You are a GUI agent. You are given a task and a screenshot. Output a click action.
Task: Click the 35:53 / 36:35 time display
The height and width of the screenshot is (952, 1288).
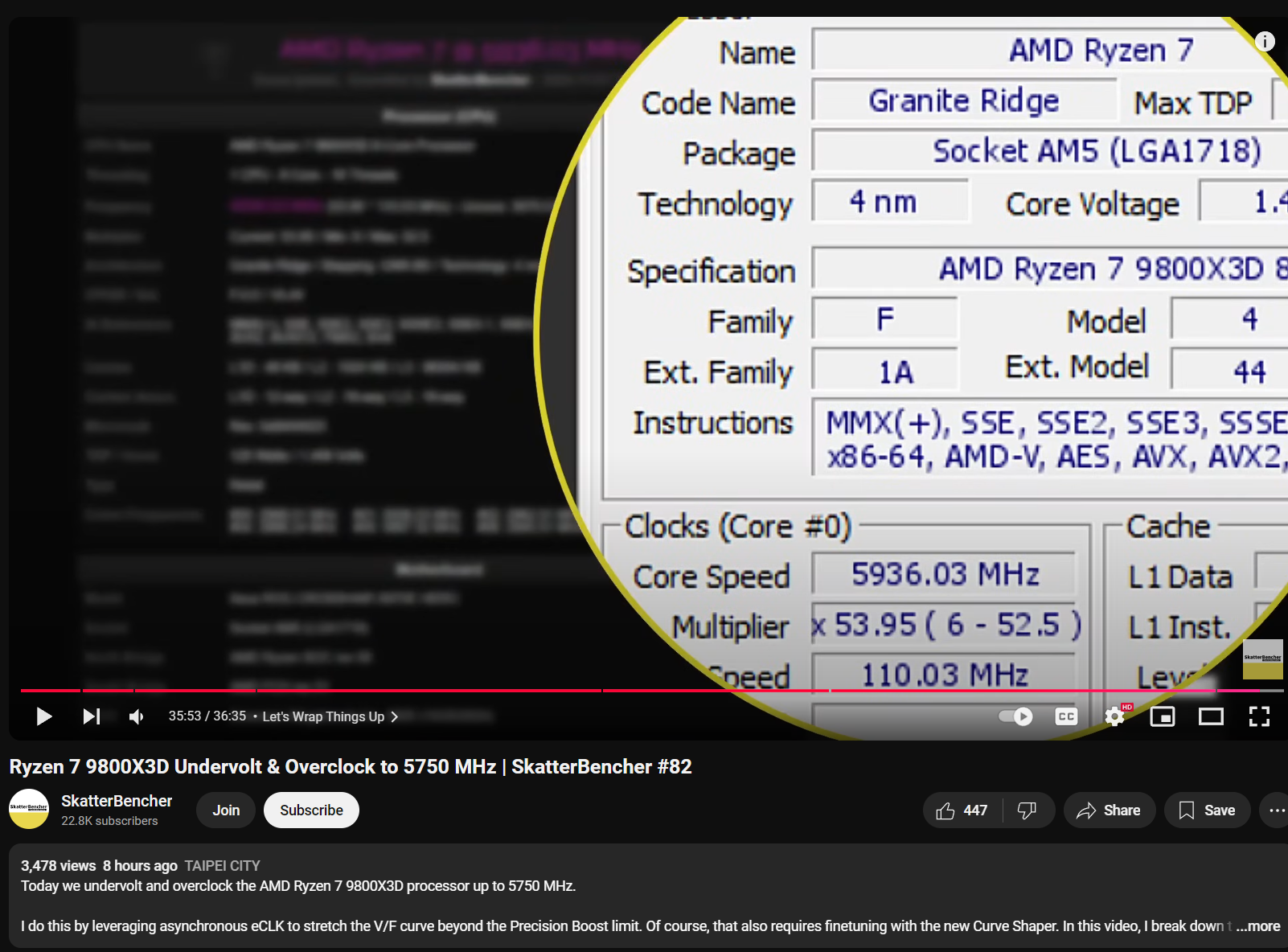[x=207, y=716]
